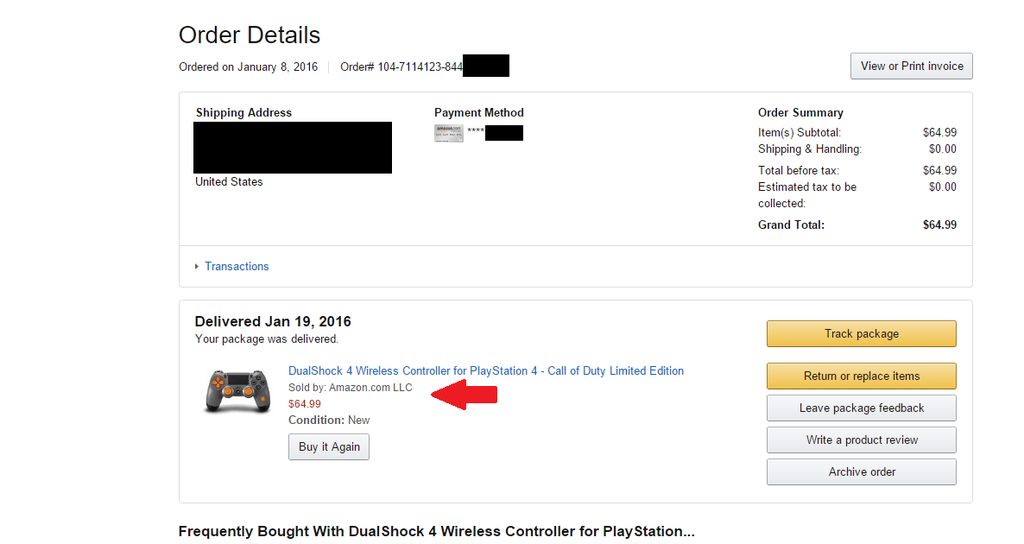Click the red arrow pointing at seller name
Viewport: 1024px width, 544px height.
point(464,394)
